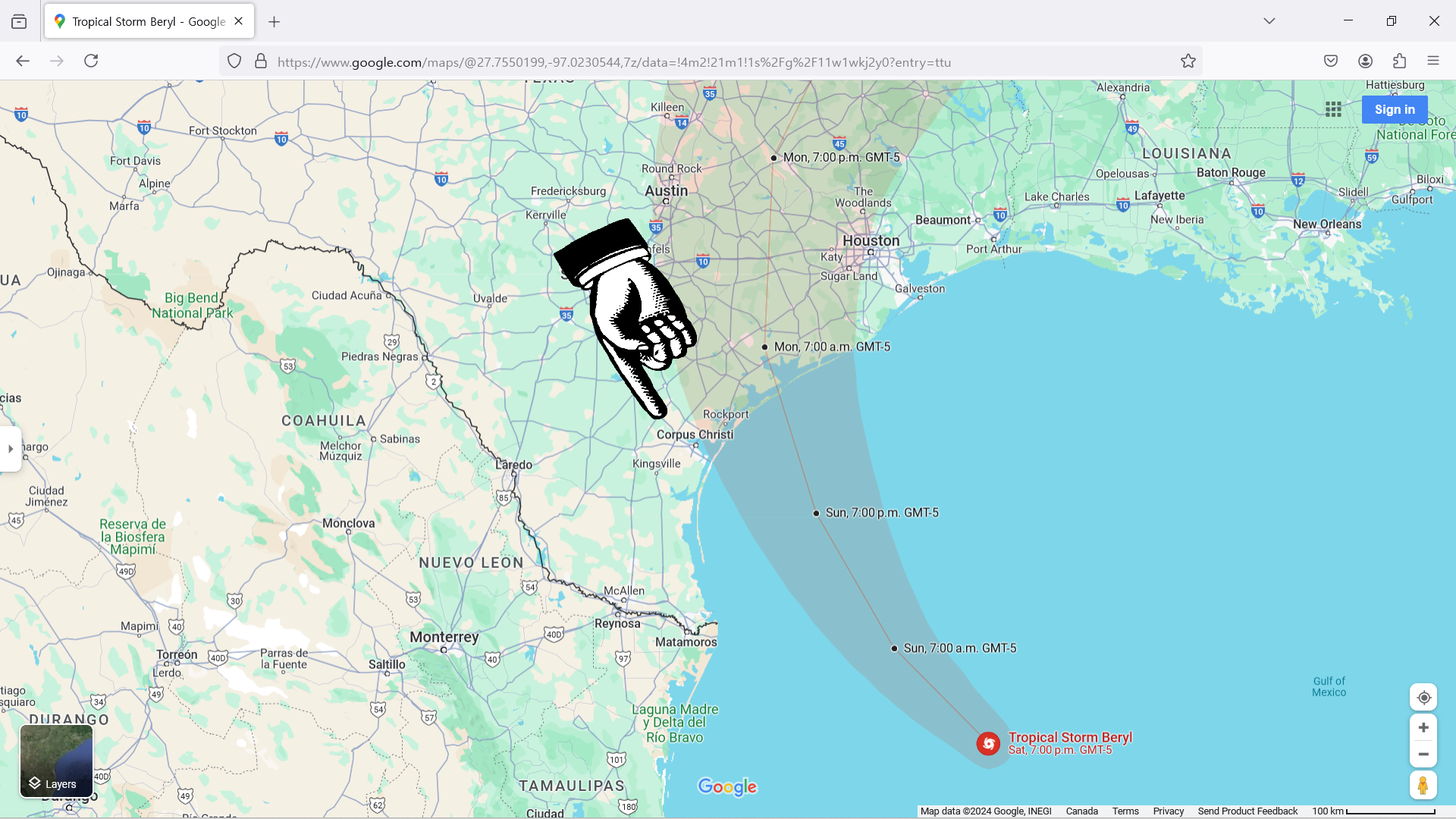1456x819 pixels.
Task: Click the Reynosa city label
Action: [x=617, y=624]
